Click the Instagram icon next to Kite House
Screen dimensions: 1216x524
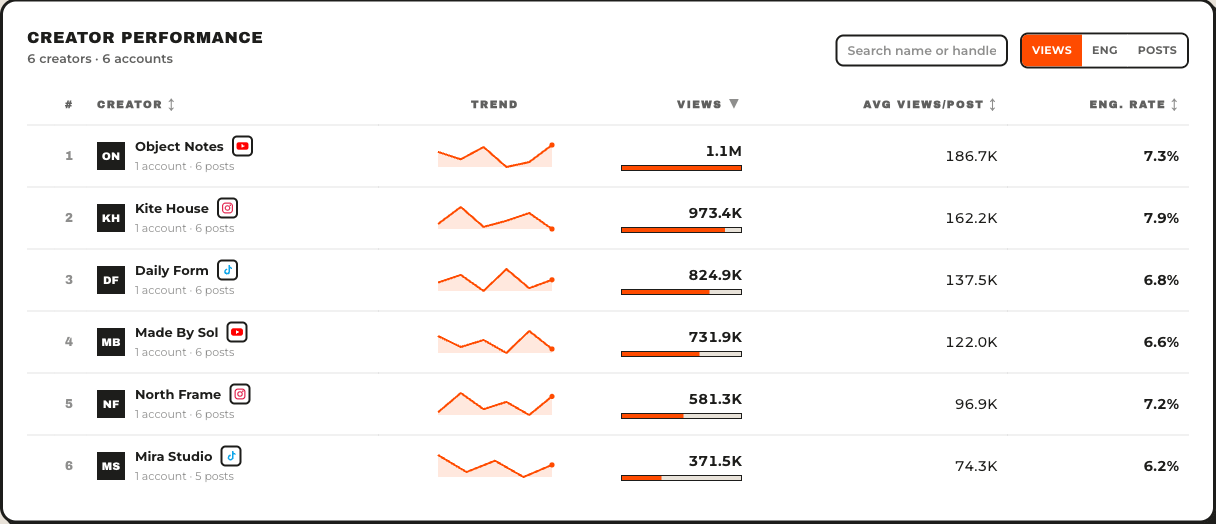(x=228, y=208)
